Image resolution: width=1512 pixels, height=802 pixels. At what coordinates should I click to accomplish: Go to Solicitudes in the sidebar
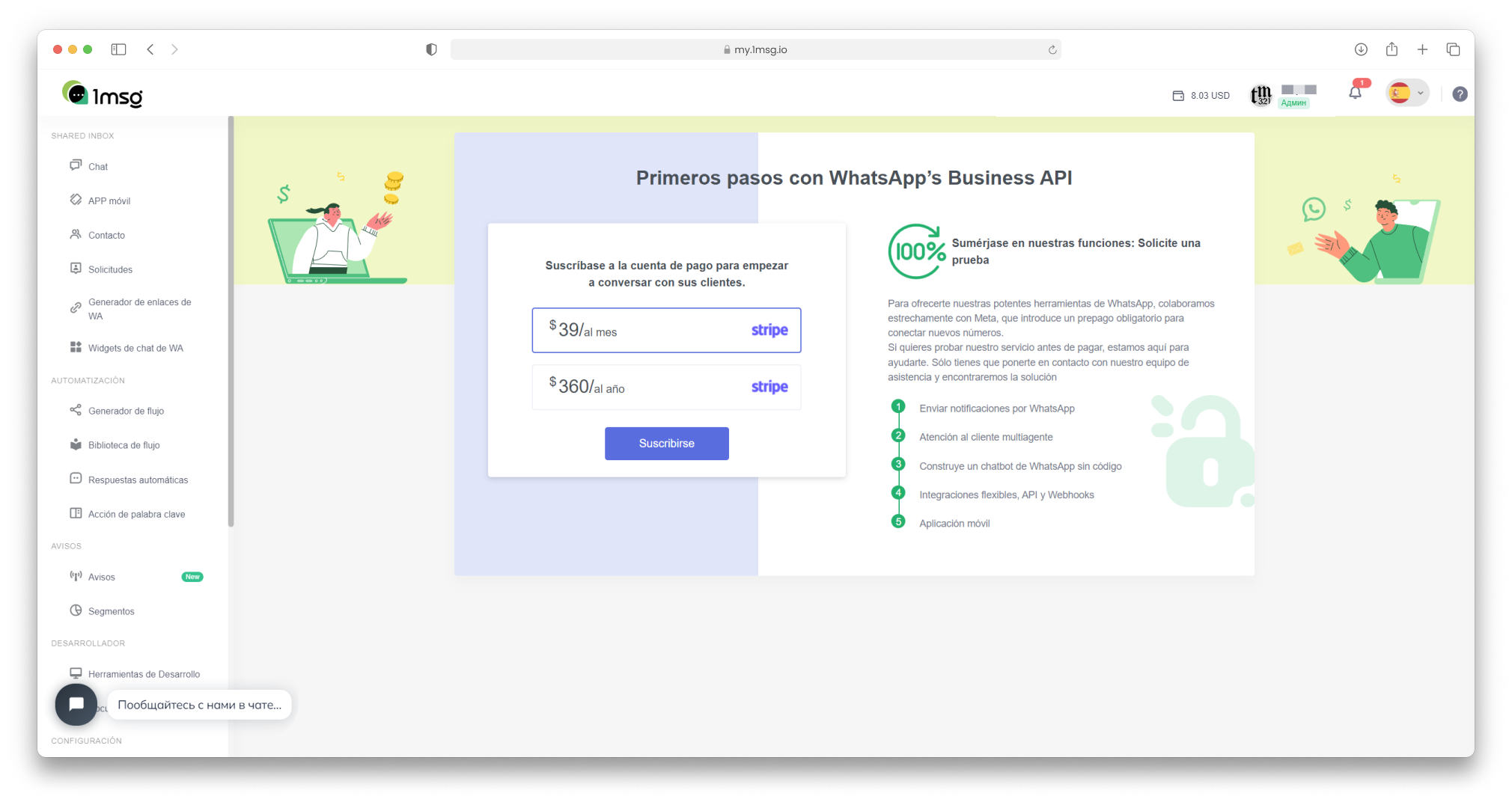[110, 269]
